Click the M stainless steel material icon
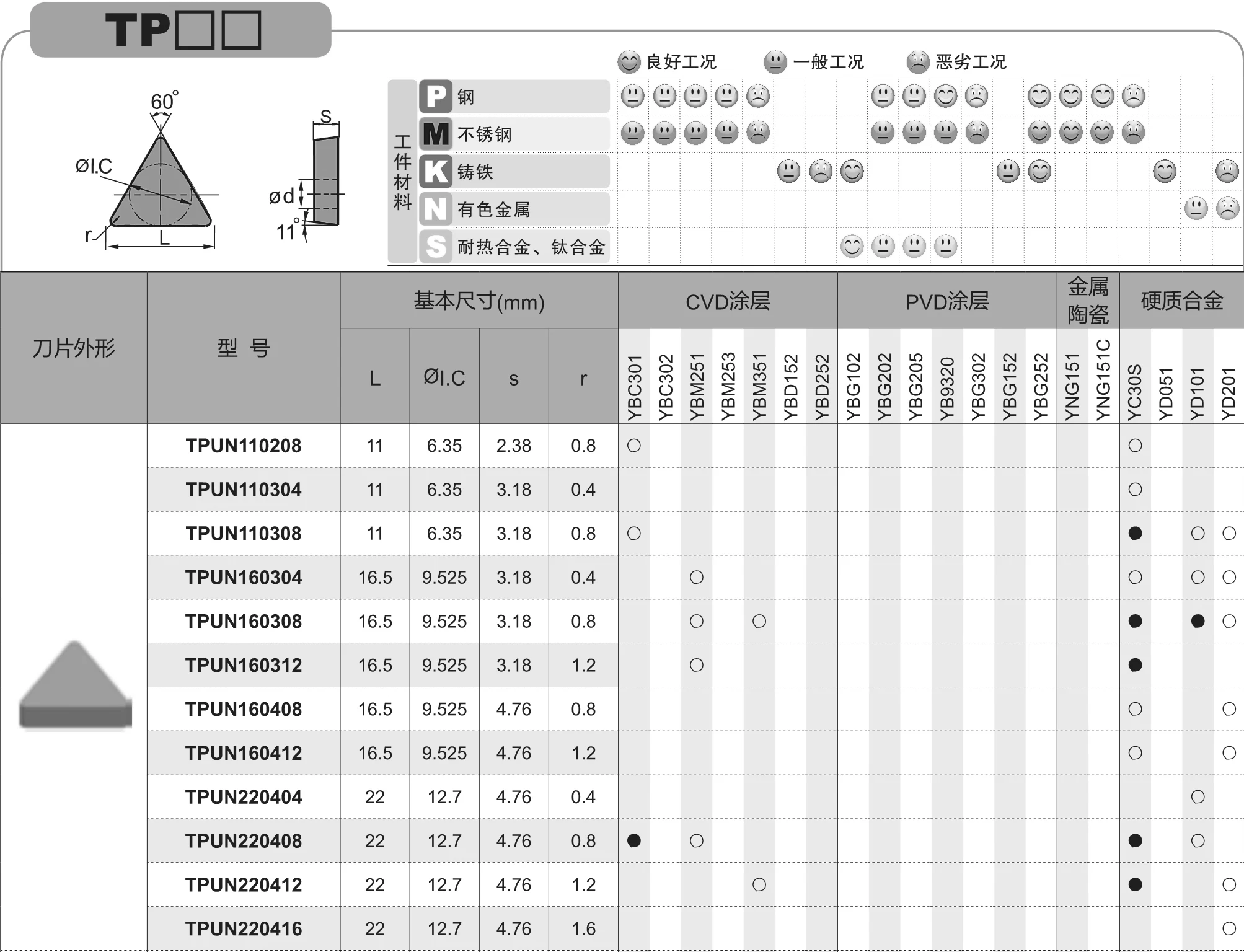 pyautogui.click(x=436, y=134)
